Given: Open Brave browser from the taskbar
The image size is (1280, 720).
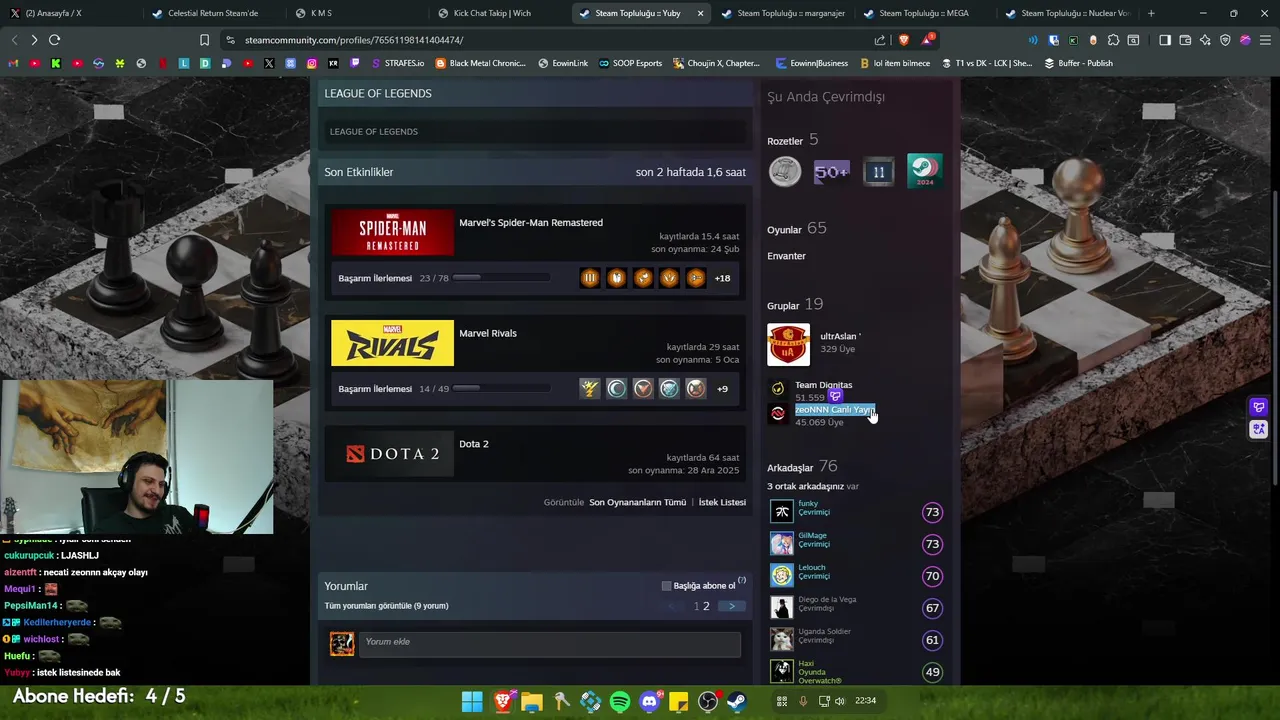Looking at the screenshot, I should (x=503, y=701).
